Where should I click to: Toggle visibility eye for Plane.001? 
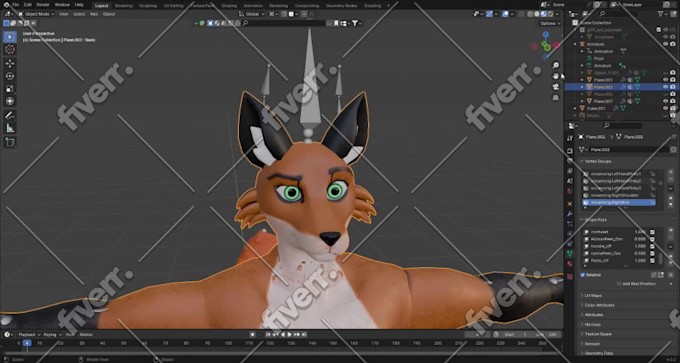pyautogui.click(x=665, y=79)
